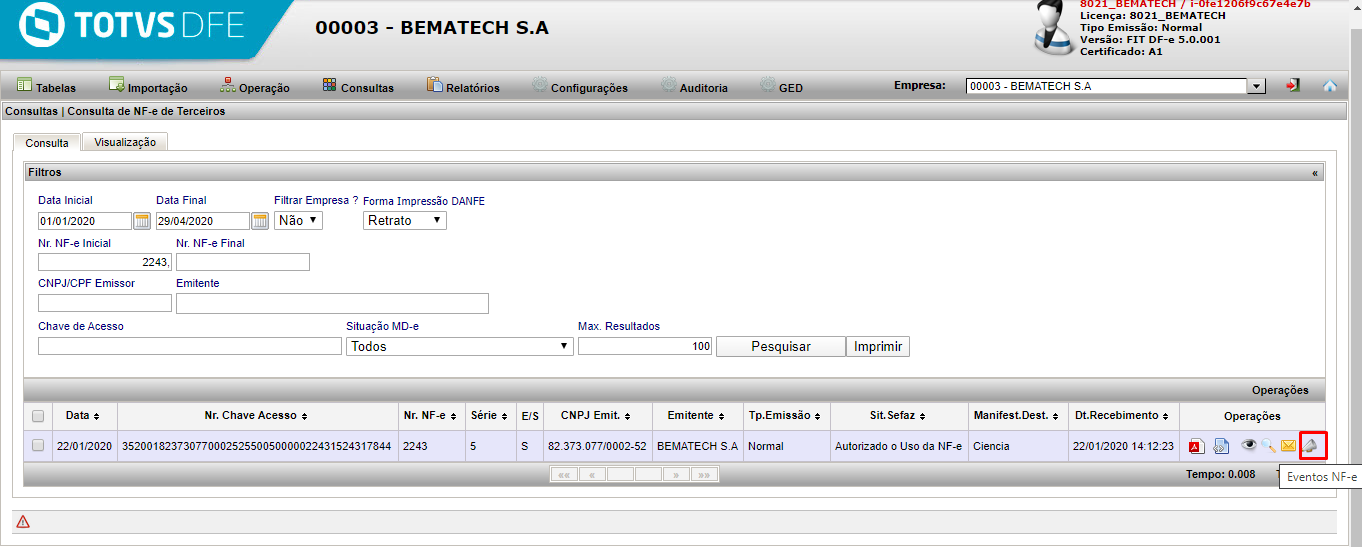Click the eye view icon in row 2243
1362x547 pixels.
1249,445
